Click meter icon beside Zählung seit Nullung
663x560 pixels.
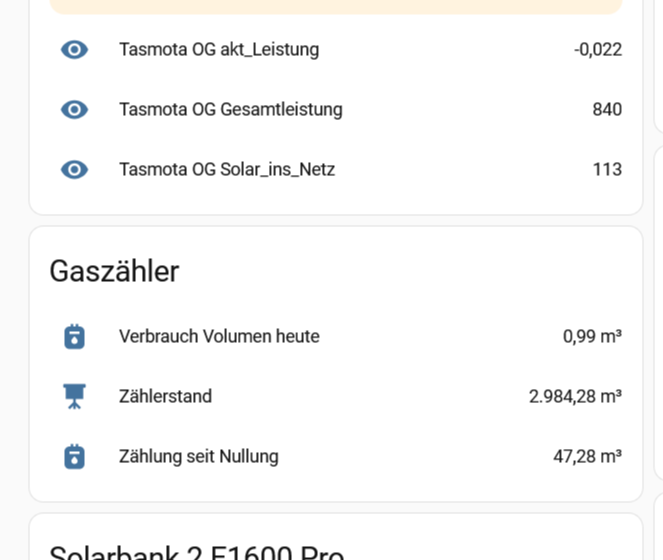point(75,456)
